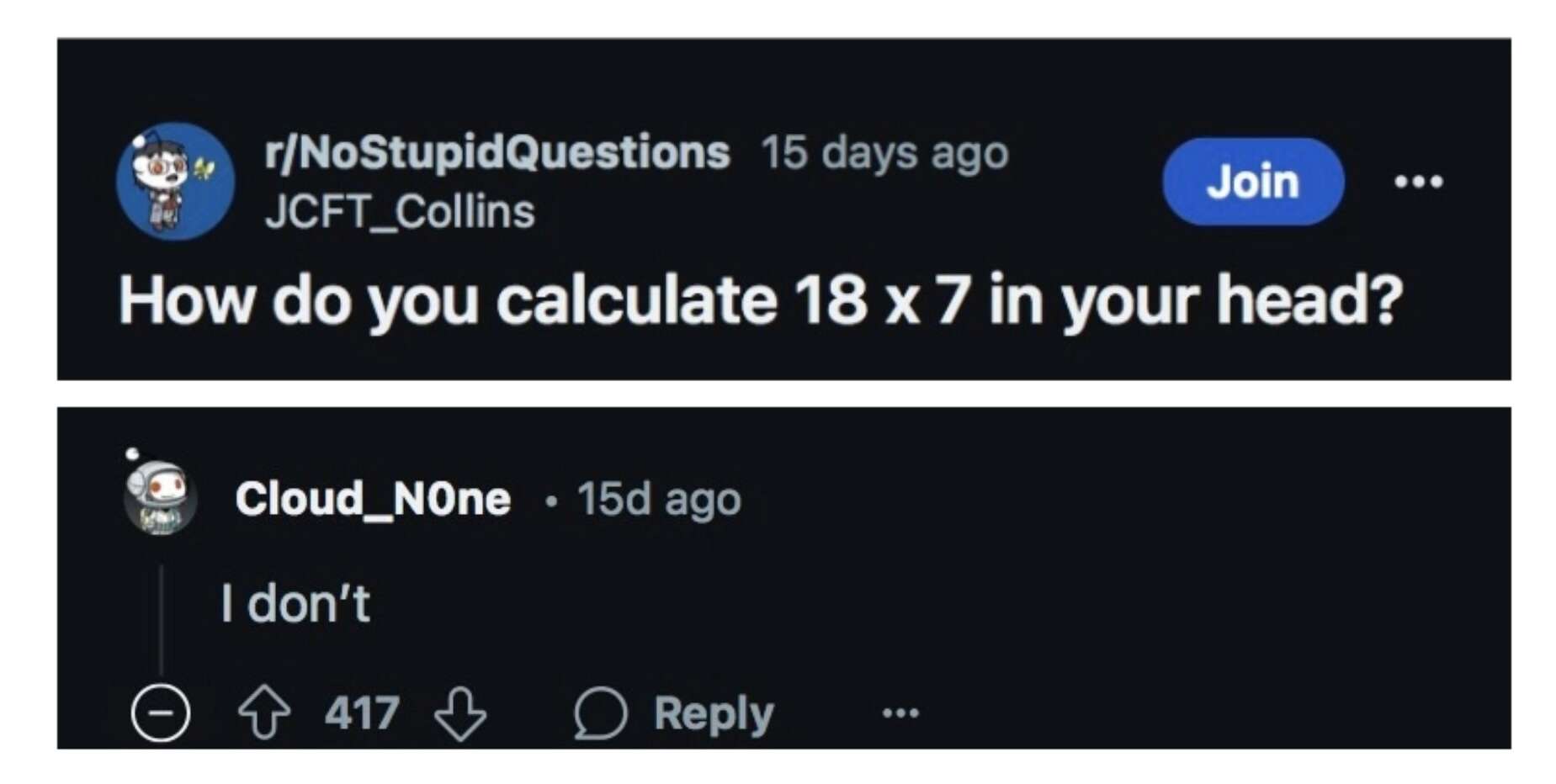View JCFT_Collins user profile
Screen dimensions: 1556x784
pos(400,211)
